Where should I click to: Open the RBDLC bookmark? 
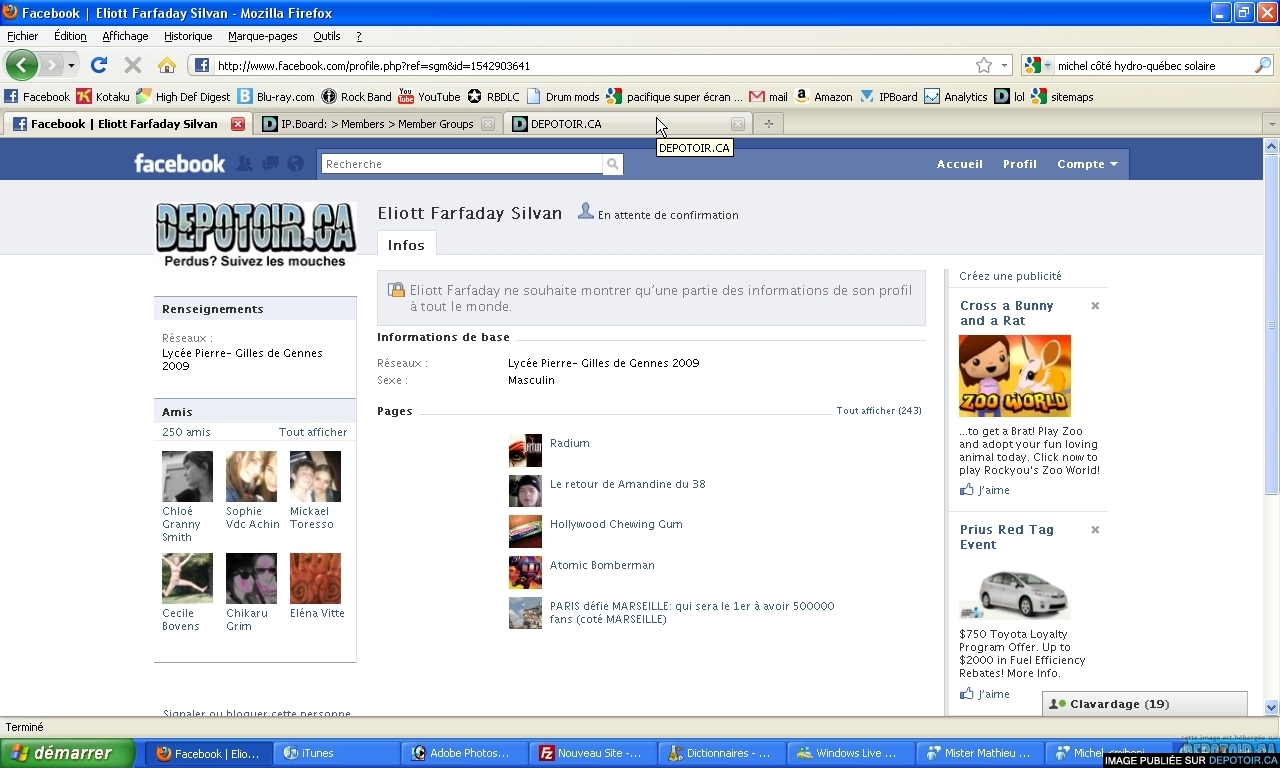[x=493, y=97]
